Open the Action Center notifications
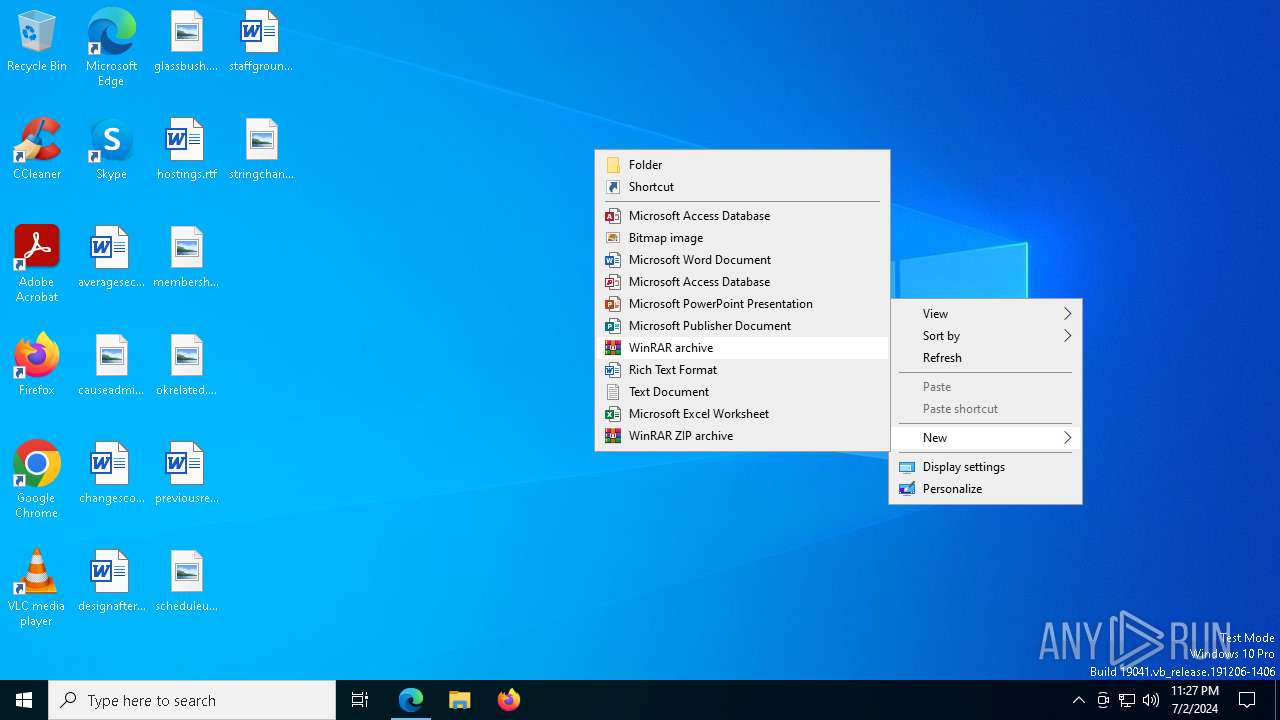Viewport: 1280px width, 720px height. coord(1247,700)
